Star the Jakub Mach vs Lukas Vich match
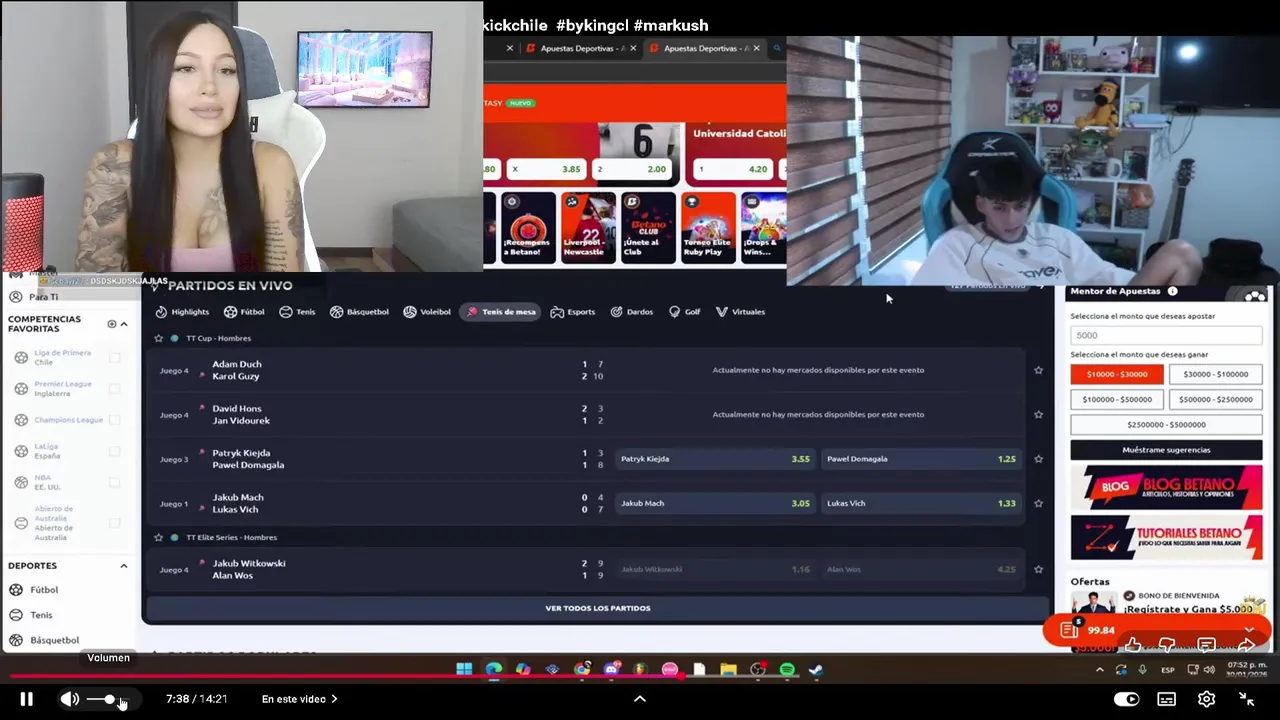 pyautogui.click(x=1038, y=503)
